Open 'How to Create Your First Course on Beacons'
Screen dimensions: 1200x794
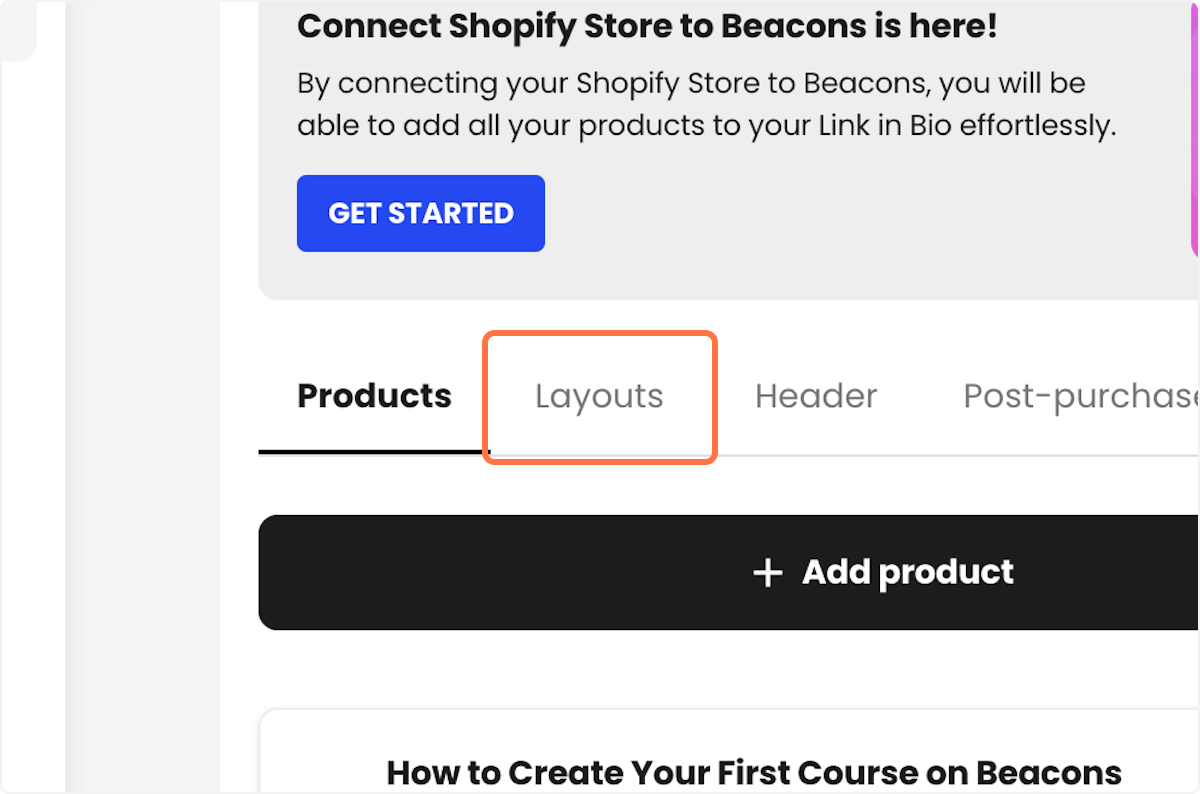point(753,772)
